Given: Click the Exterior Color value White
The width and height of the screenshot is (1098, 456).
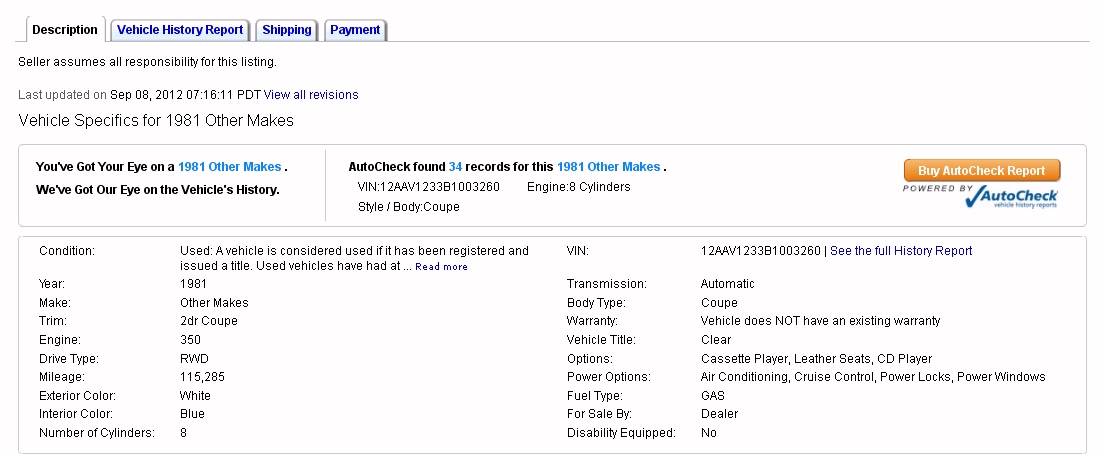Looking at the screenshot, I should pos(195,396).
